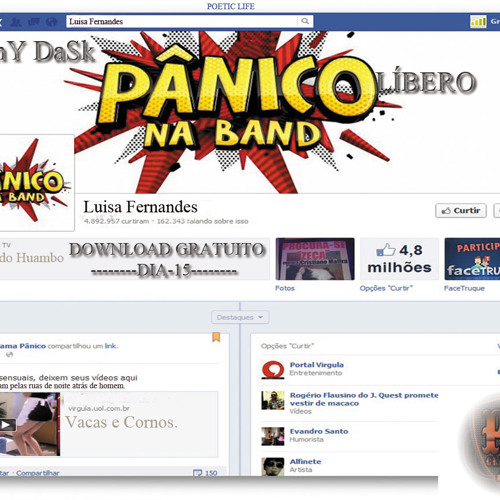Viewport: 500px width, 500px height.
Task: Click the search magnifier icon
Action: coord(305,21)
